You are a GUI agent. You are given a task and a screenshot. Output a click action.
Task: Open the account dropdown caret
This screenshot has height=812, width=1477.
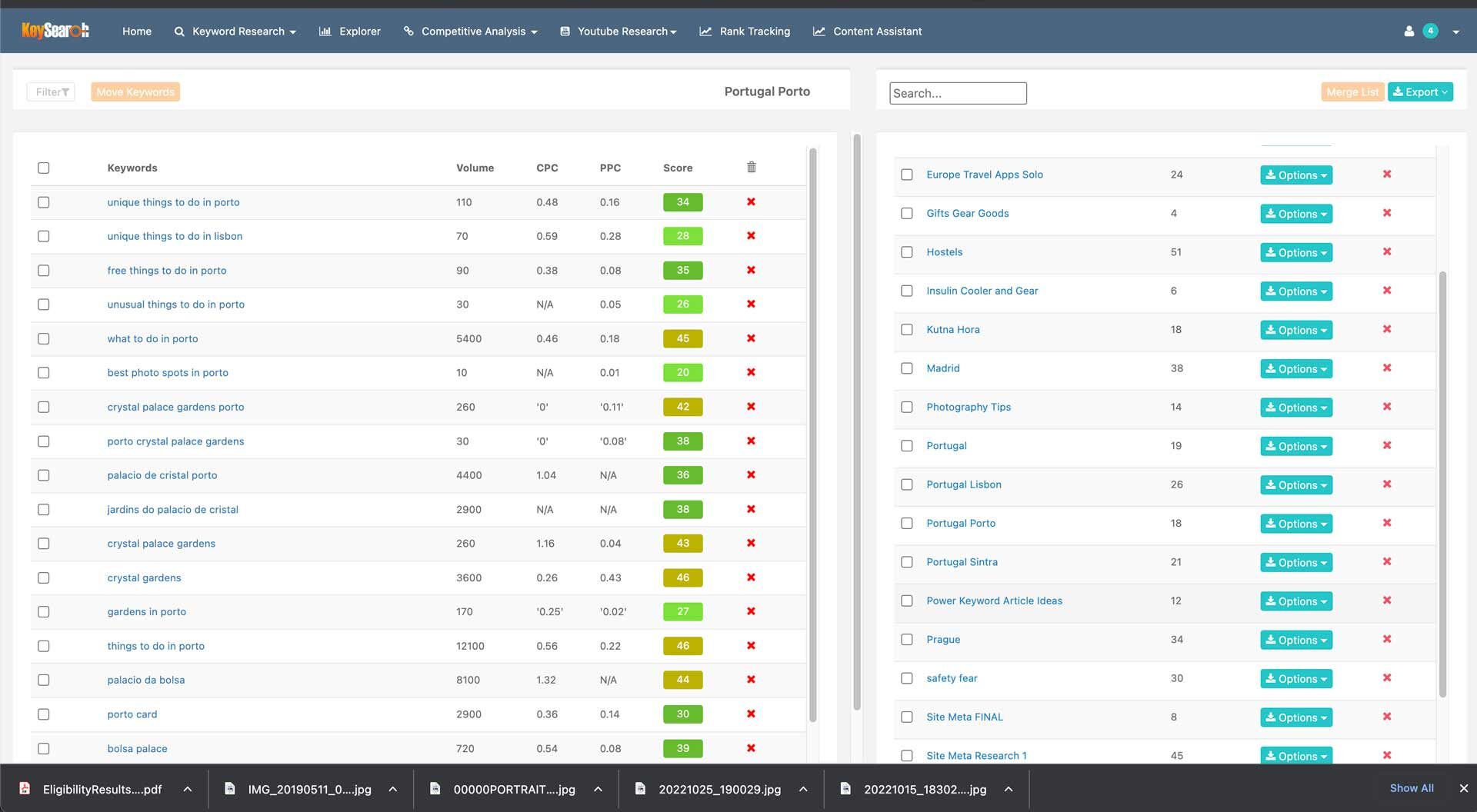(x=1455, y=32)
